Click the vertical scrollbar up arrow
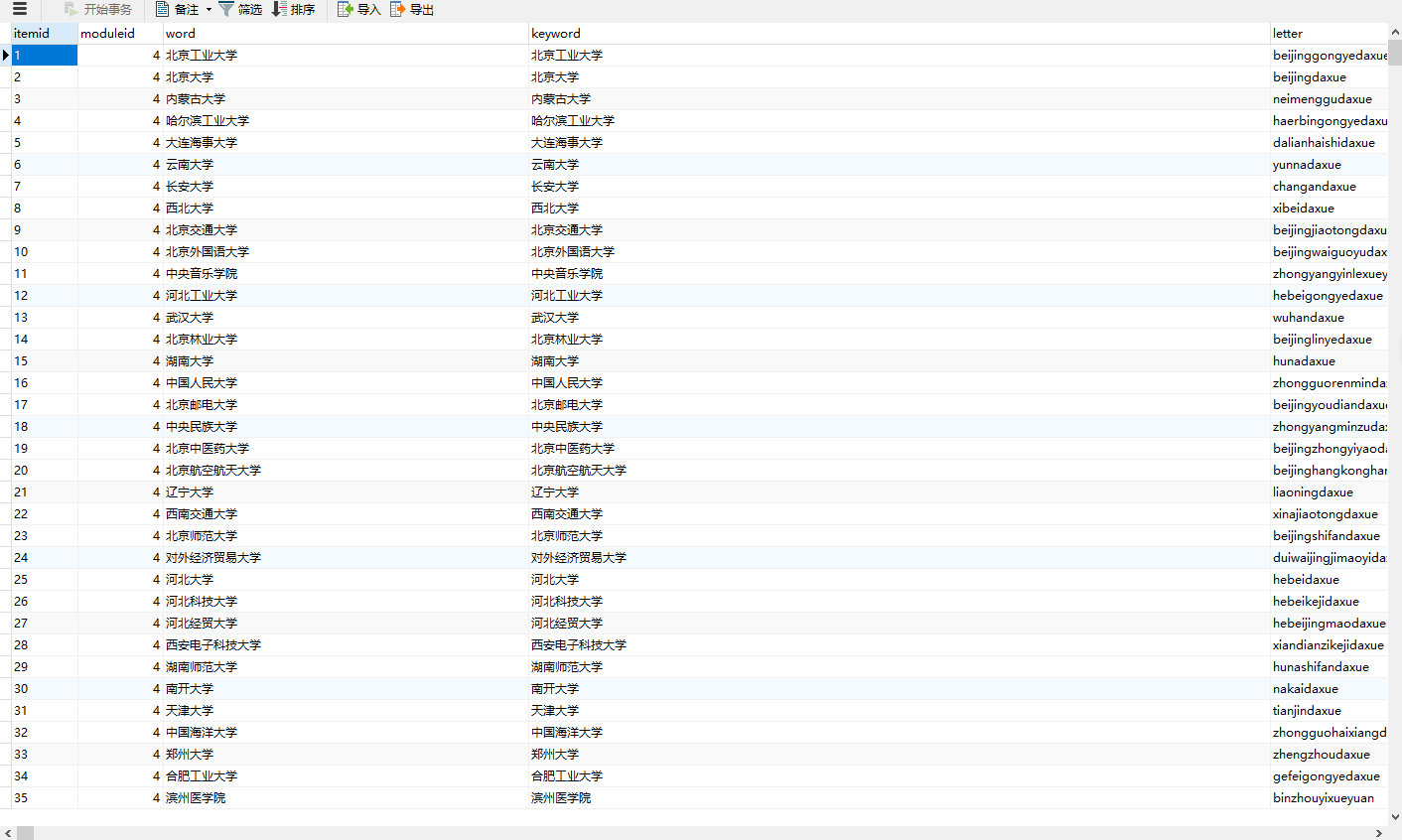Screen dimensions: 1402x840 click(x=1395, y=31)
